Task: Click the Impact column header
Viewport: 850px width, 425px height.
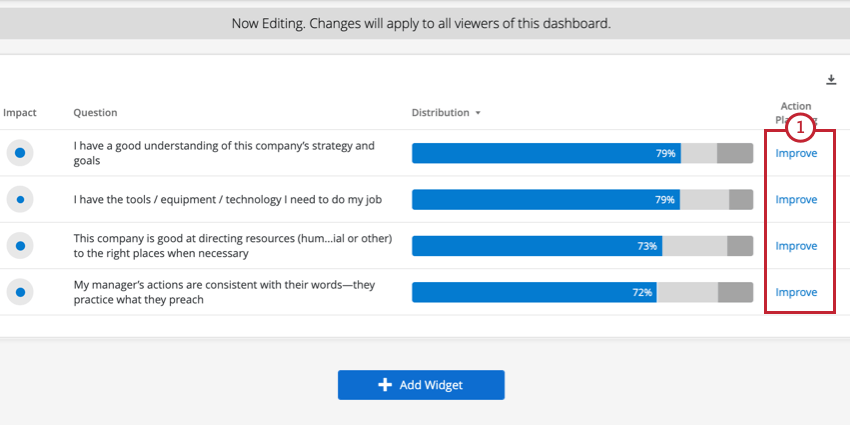Action: 20,113
